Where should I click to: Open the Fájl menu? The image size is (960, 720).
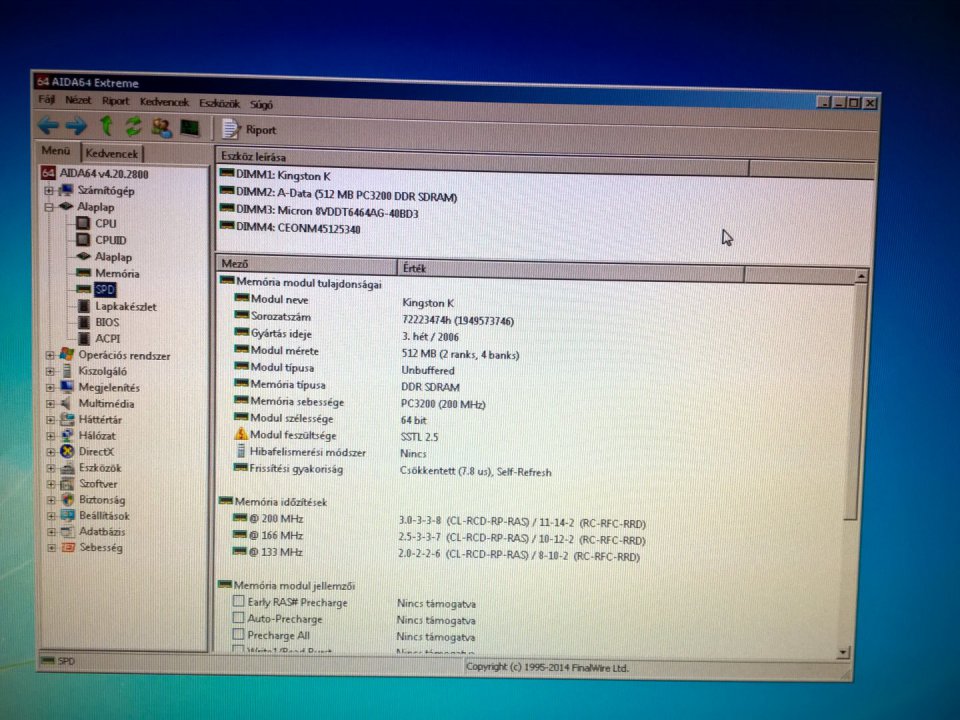(x=46, y=99)
